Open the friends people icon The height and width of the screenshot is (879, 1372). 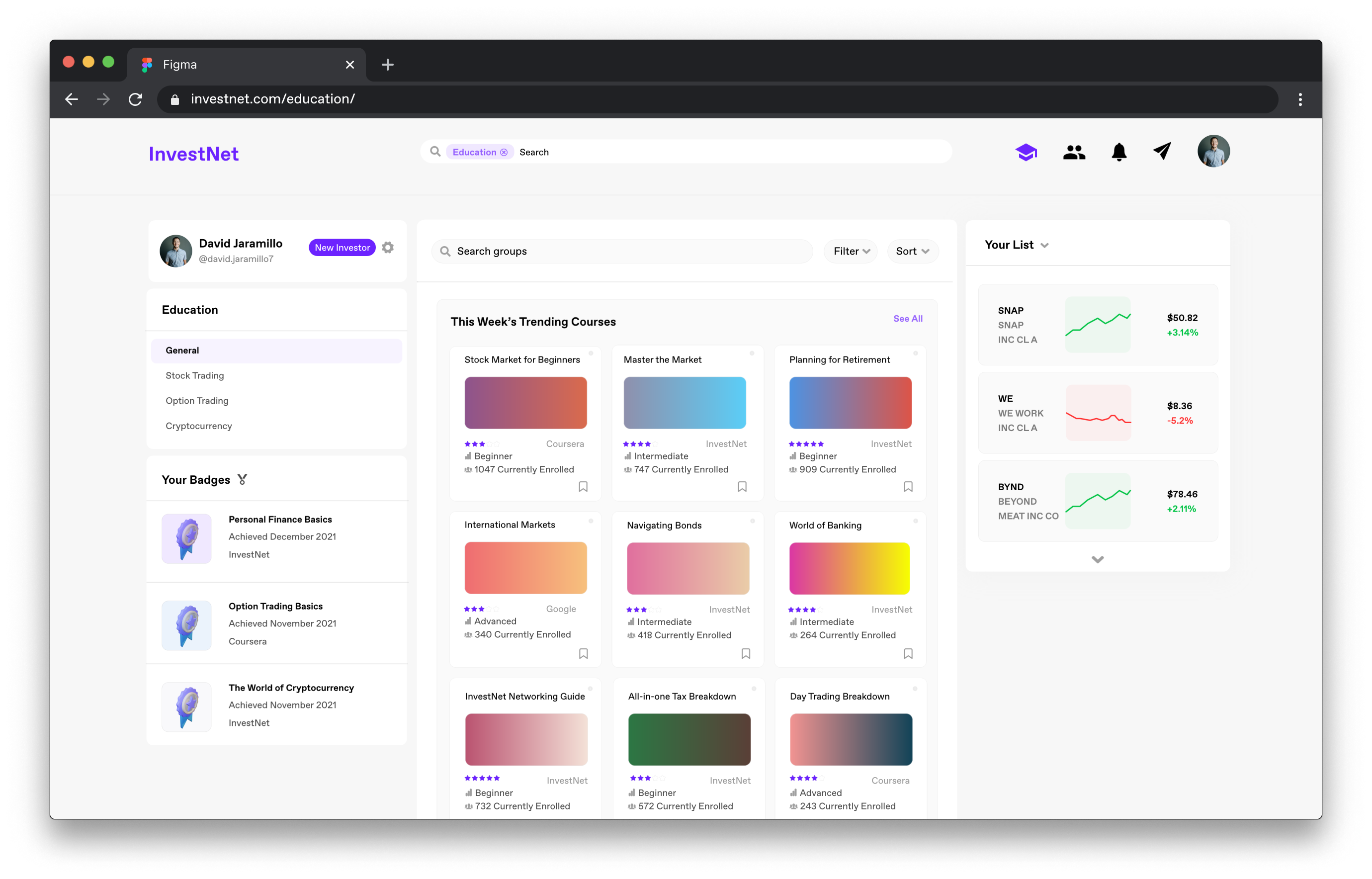pyautogui.click(x=1074, y=152)
